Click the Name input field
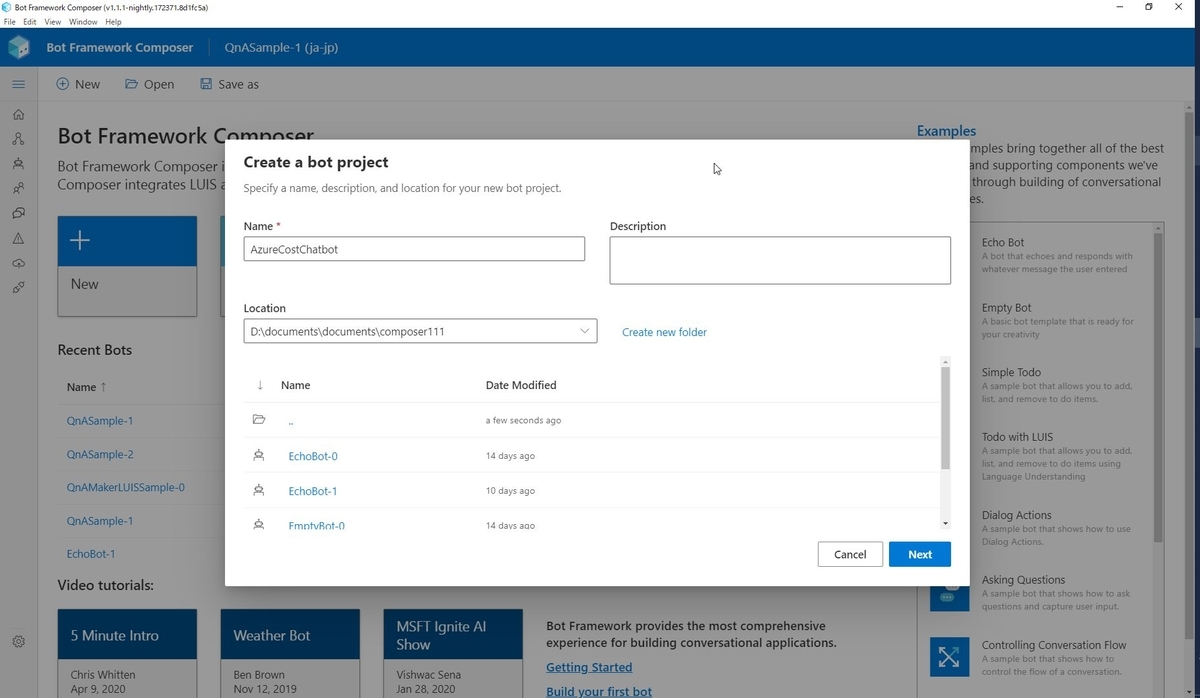This screenshot has width=1200, height=698. point(414,249)
